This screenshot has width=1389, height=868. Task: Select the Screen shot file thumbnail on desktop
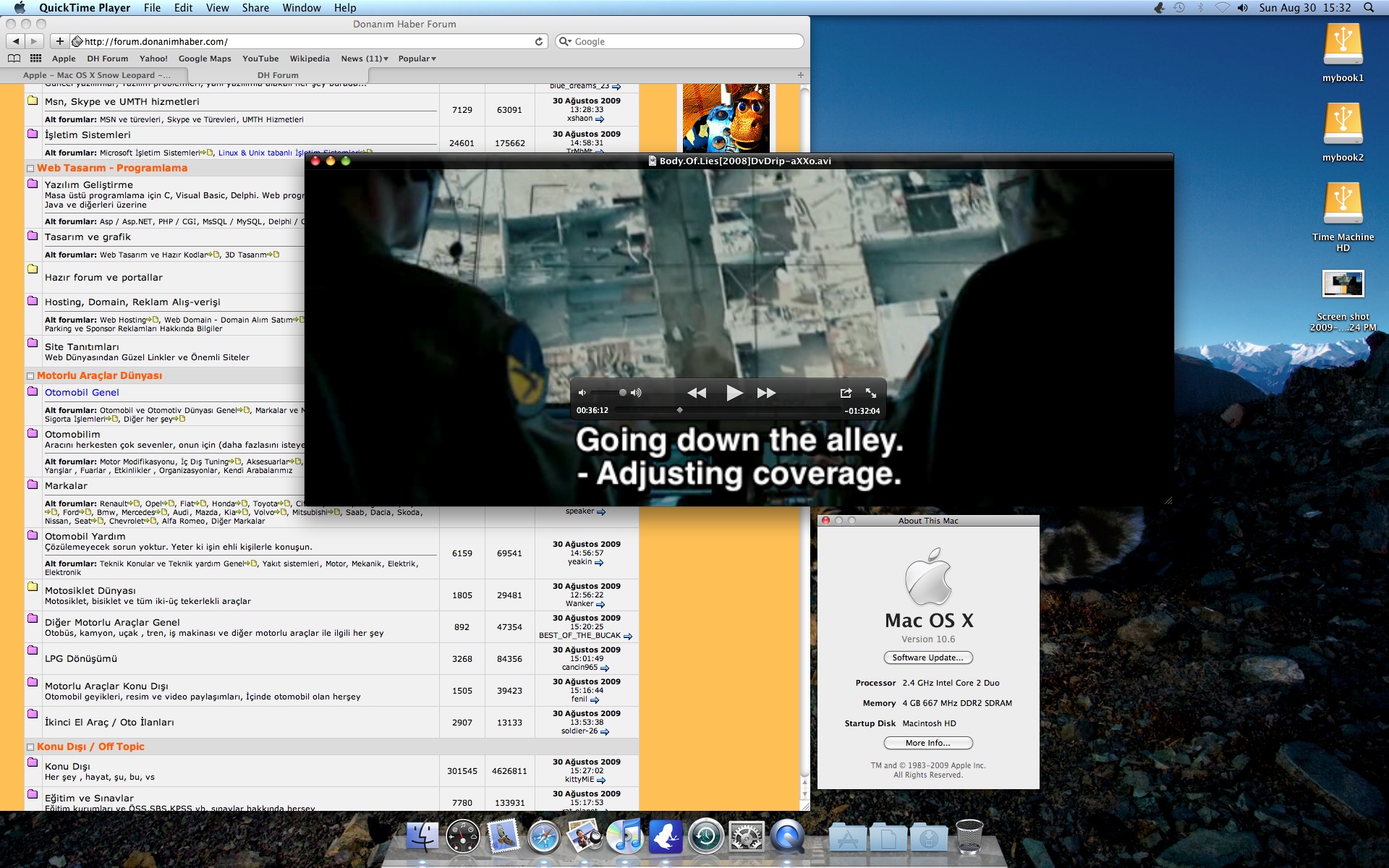(x=1343, y=285)
